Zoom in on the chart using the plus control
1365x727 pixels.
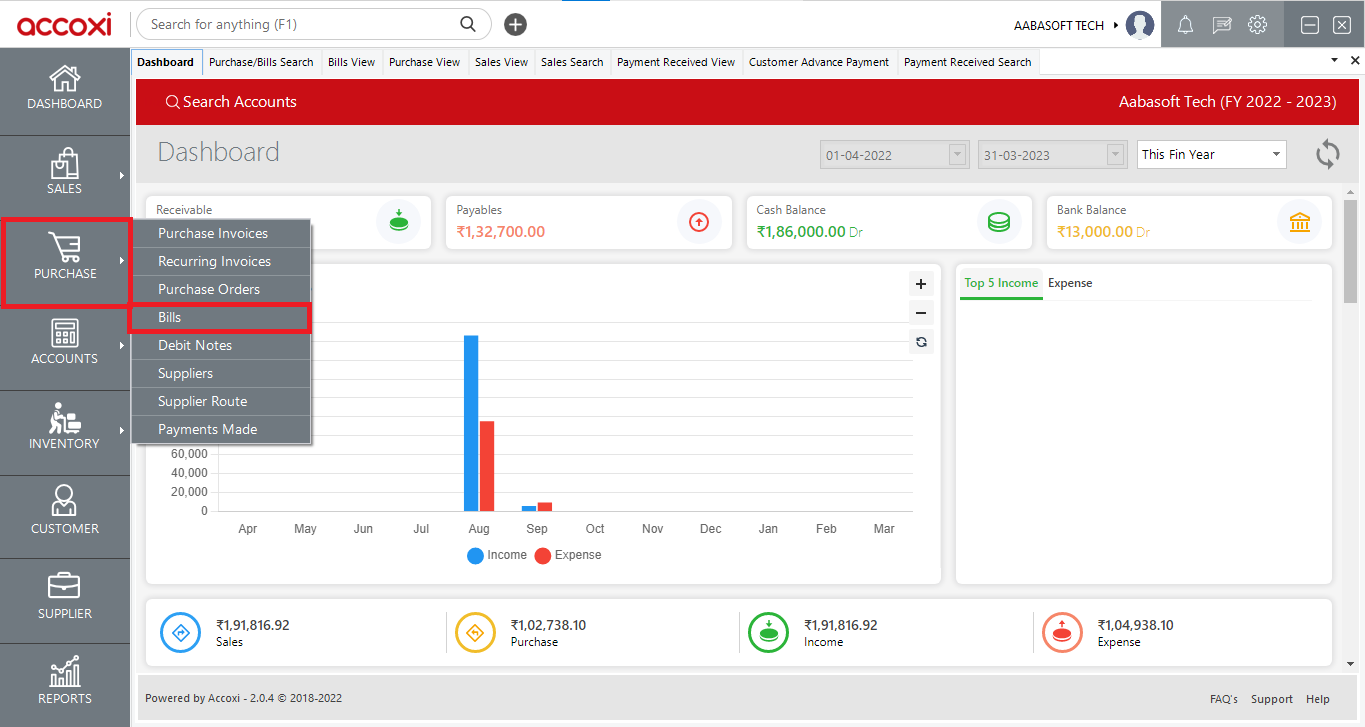[x=920, y=283]
